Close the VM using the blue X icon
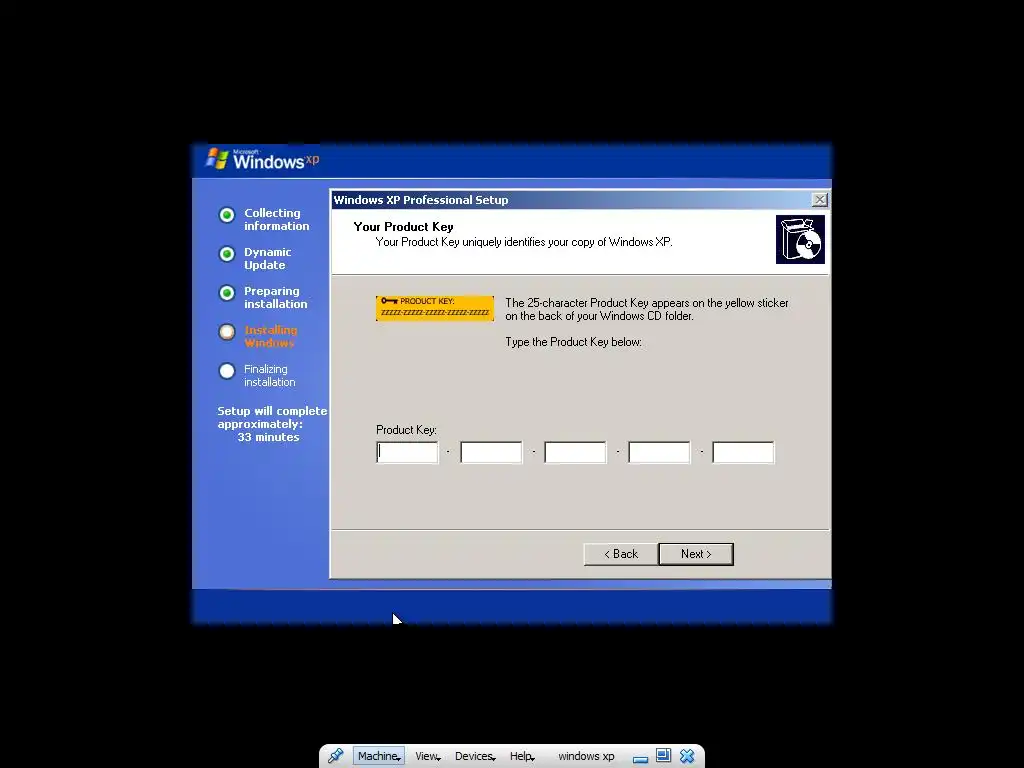 (x=687, y=756)
